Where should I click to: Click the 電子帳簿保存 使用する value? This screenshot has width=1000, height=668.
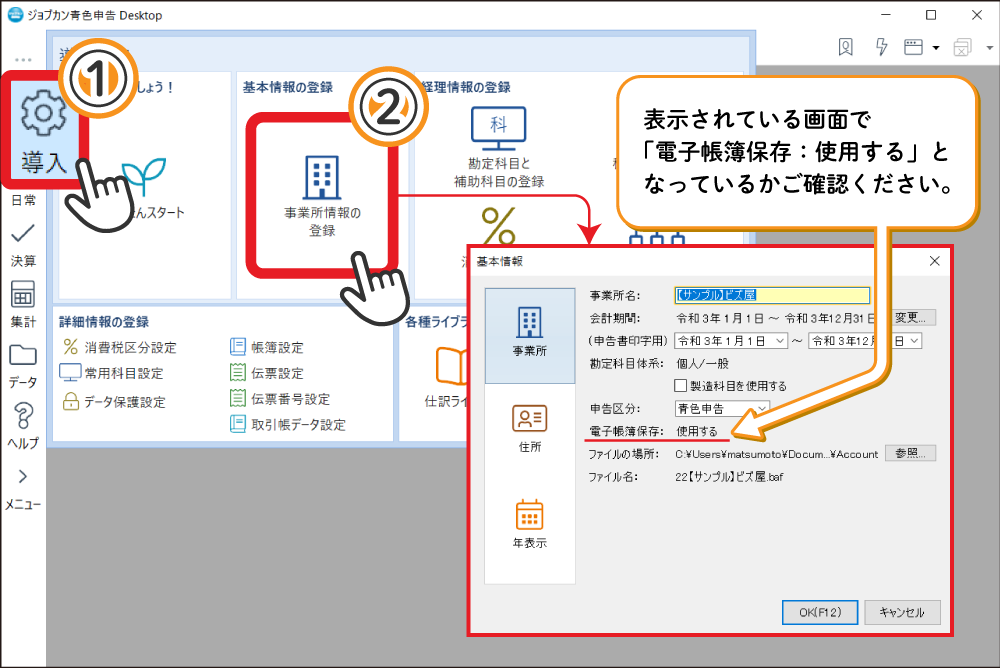click(x=697, y=431)
